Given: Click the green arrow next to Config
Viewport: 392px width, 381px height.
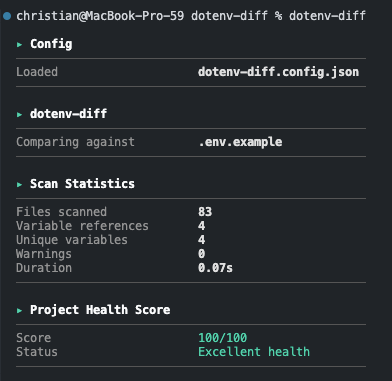Looking at the screenshot, I should [19, 44].
